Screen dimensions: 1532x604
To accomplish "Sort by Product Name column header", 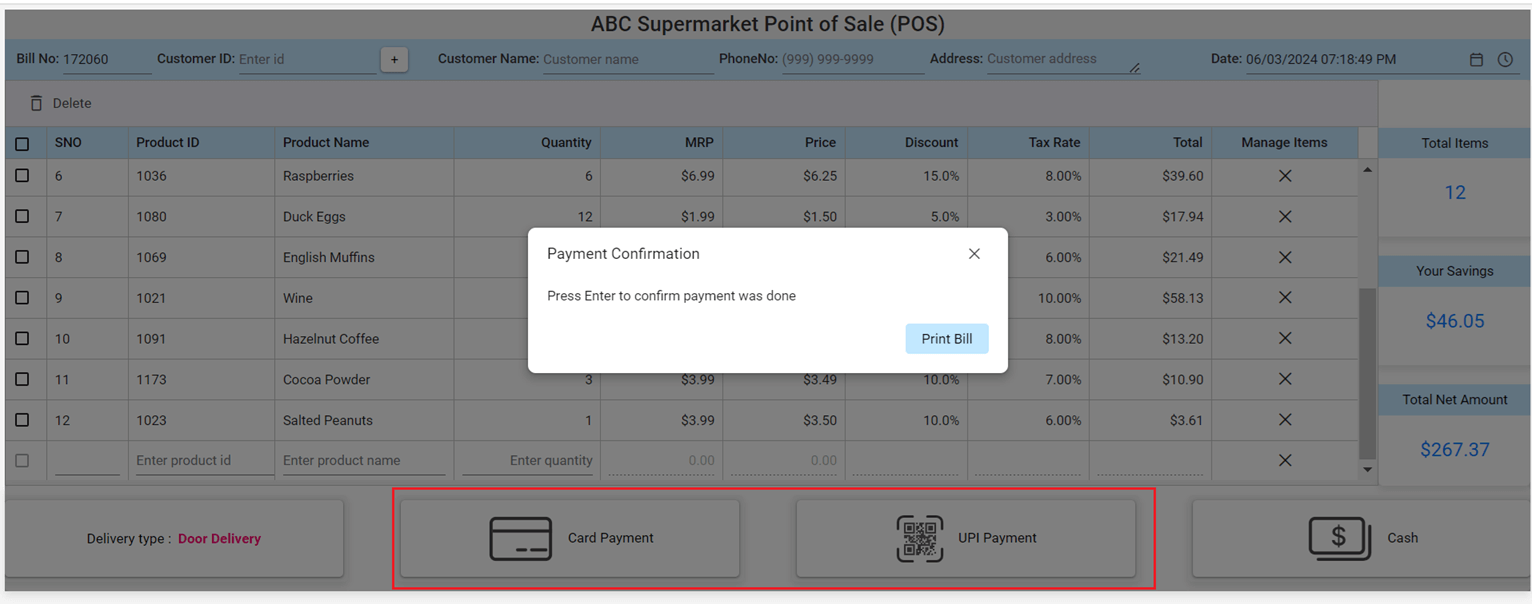I will 326,143.
